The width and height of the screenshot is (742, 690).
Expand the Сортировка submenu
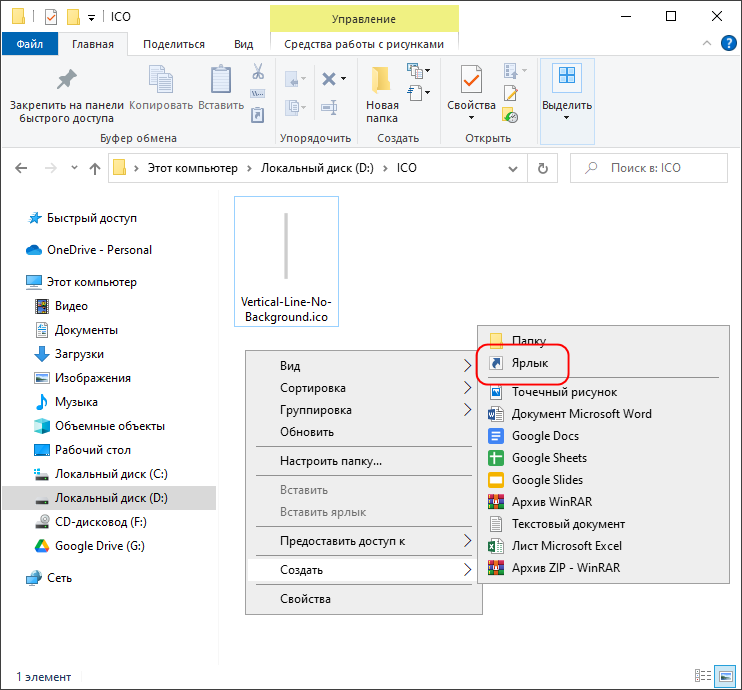364,388
